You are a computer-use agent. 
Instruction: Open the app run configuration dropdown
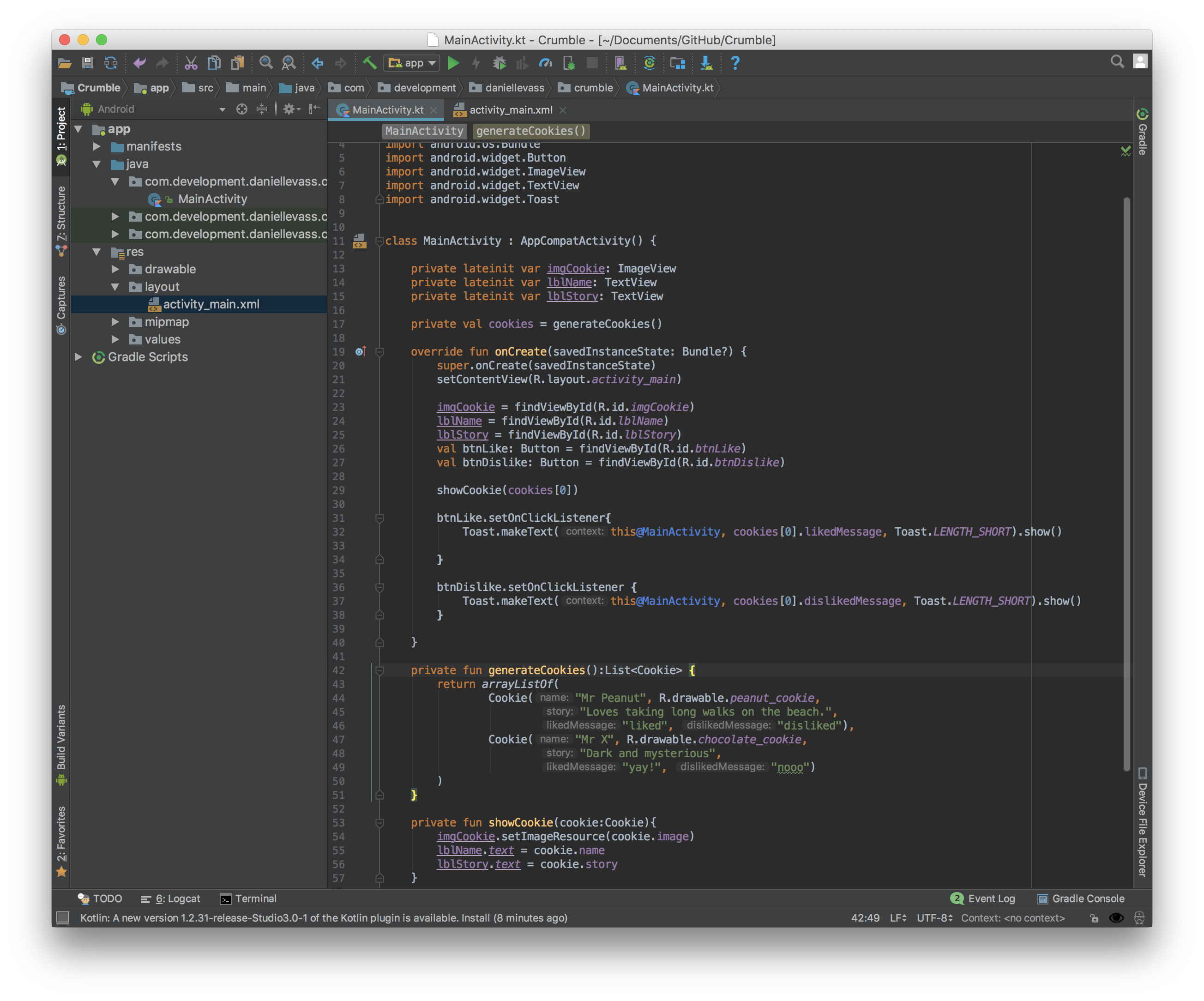pos(412,63)
